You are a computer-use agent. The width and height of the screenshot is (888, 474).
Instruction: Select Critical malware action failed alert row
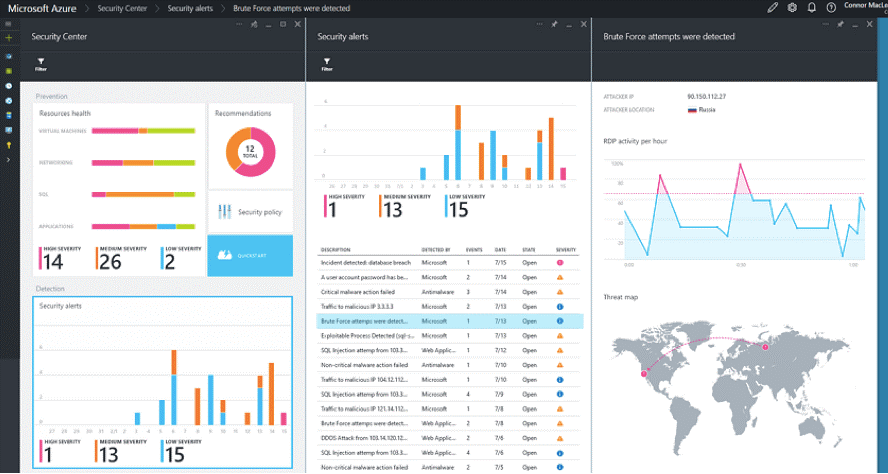(x=448, y=292)
